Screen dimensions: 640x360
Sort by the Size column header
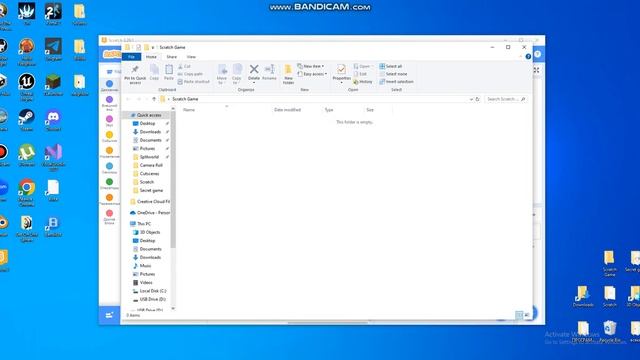[x=370, y=110]
